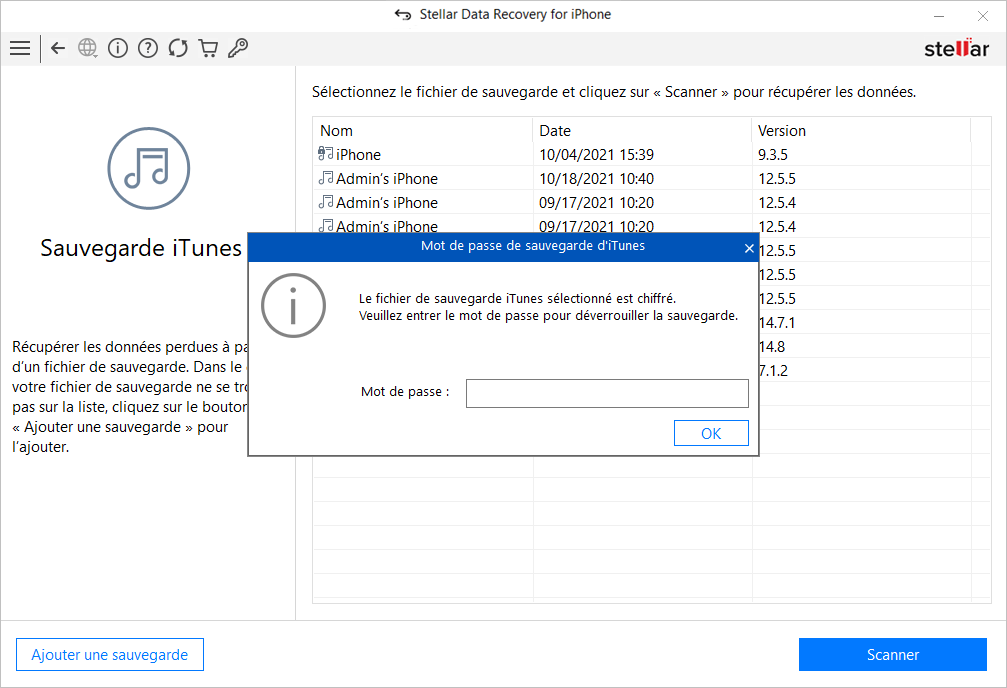
Task: Click version cell 9.3.5
Action: tap(773, 155)
